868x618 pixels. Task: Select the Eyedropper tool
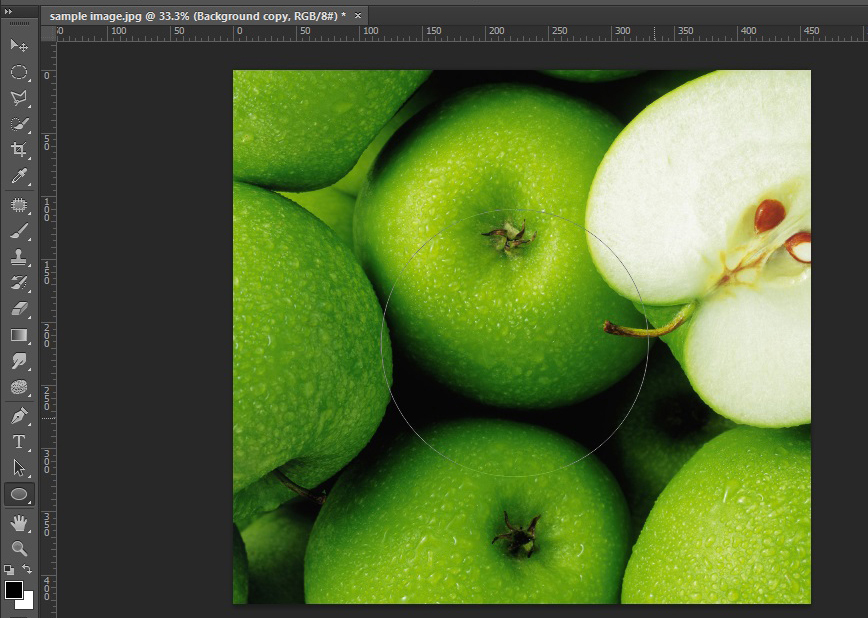(19, 176)
